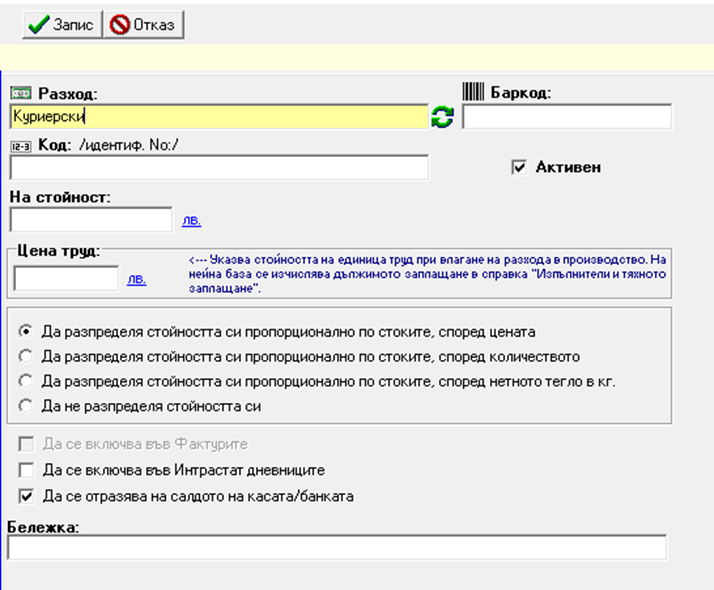Click the Отказ cancel button
714x590 pixels.
pyautogui.click(x=144, y=25)
